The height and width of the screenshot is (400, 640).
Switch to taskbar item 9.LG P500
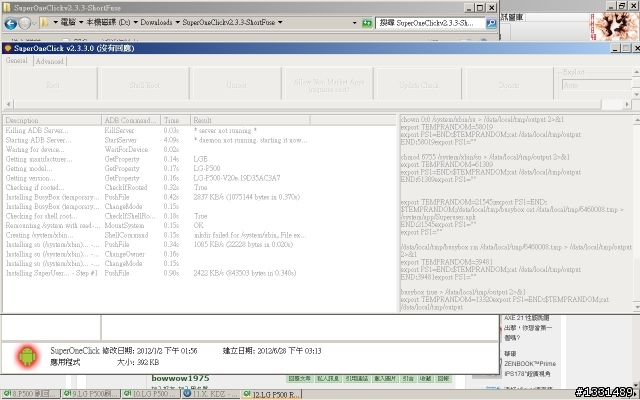point(91,394)
